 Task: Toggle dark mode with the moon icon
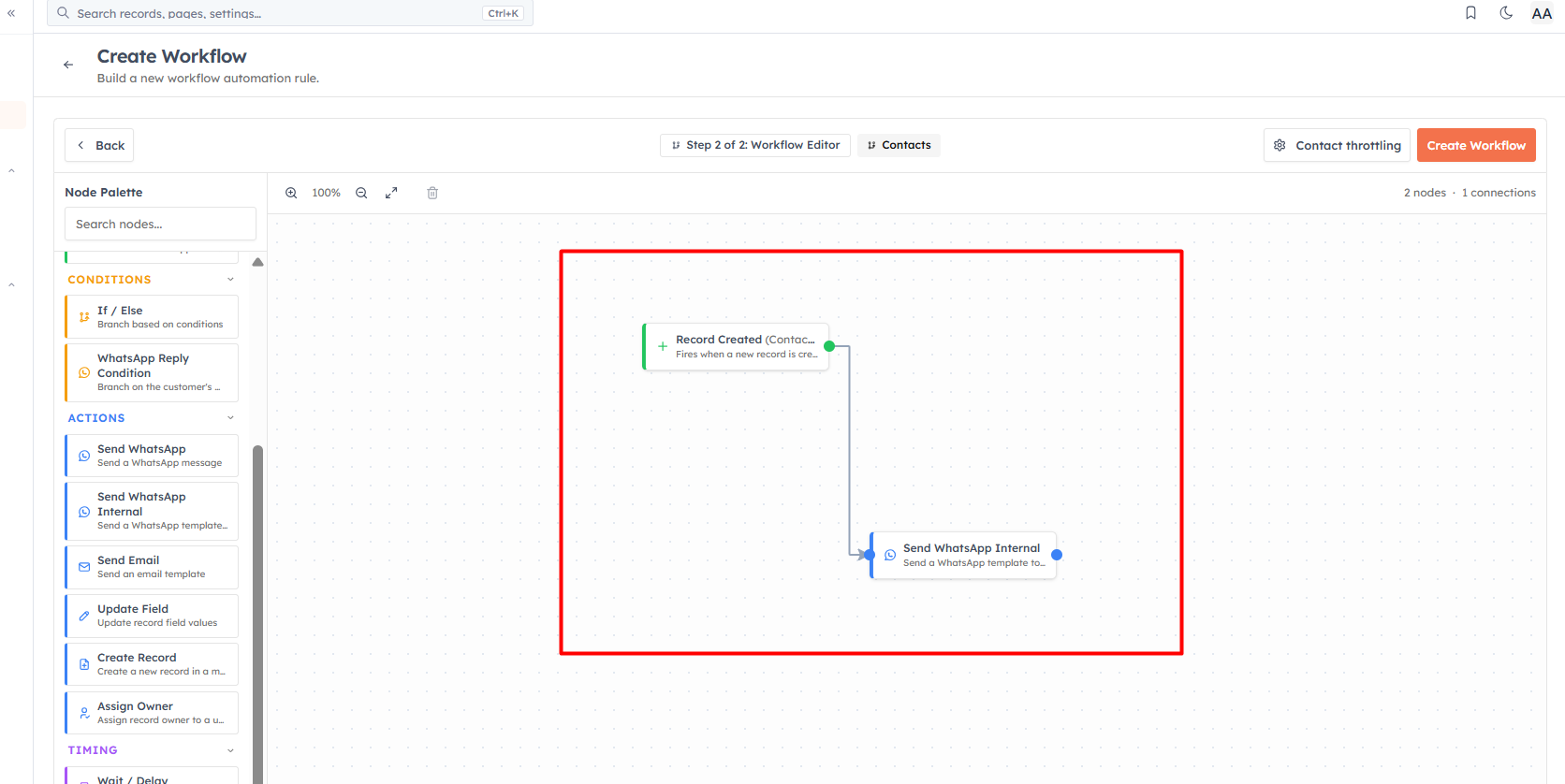[x=1506, y=13]
